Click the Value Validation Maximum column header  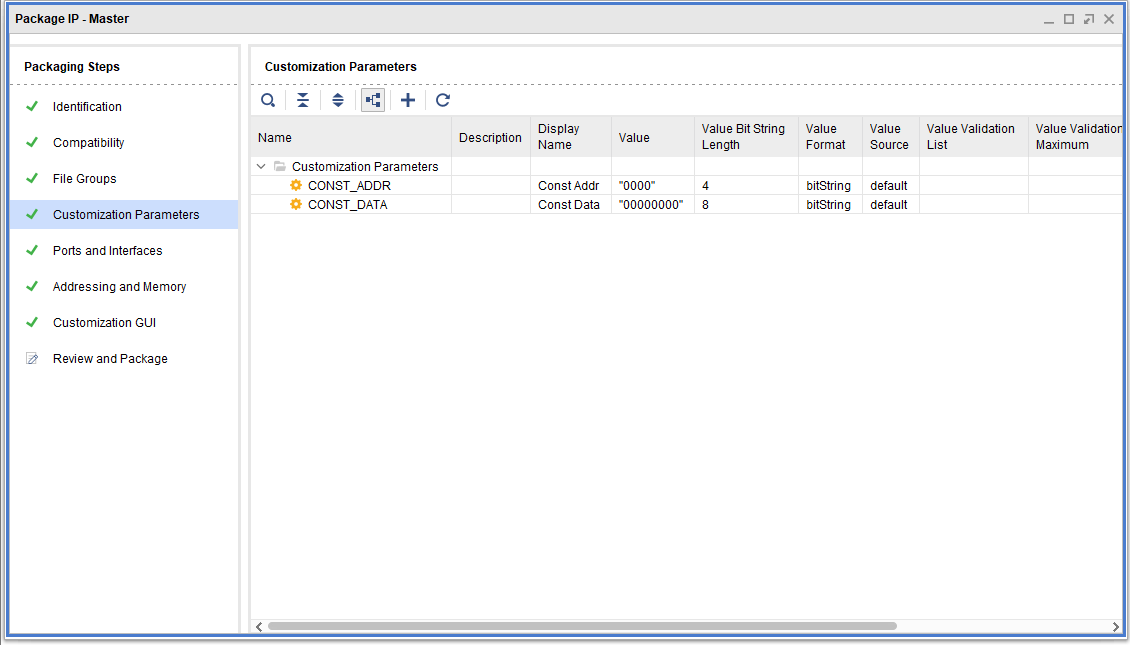coord(1075,137)
